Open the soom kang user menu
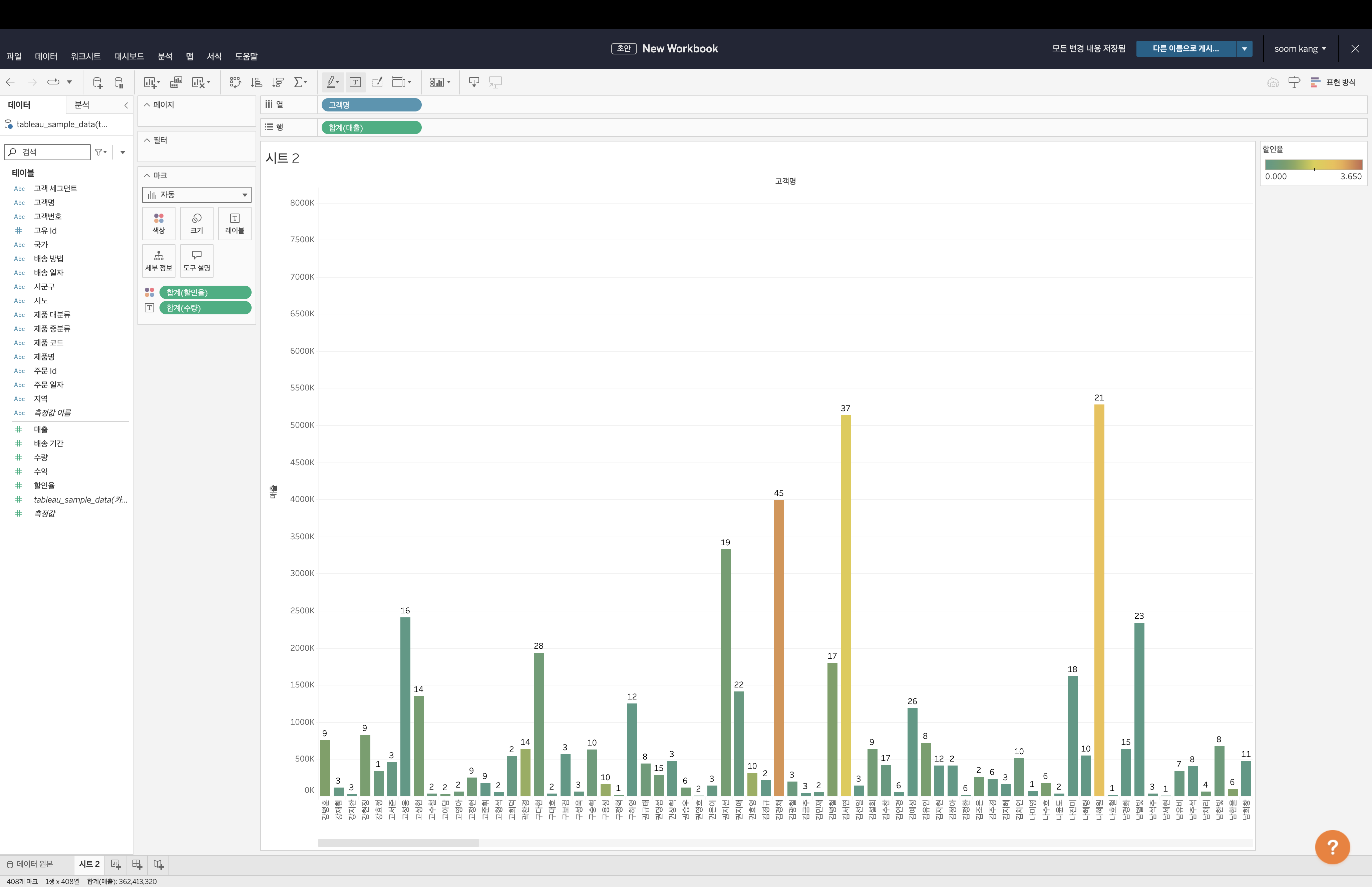 tap(1300, 49)
